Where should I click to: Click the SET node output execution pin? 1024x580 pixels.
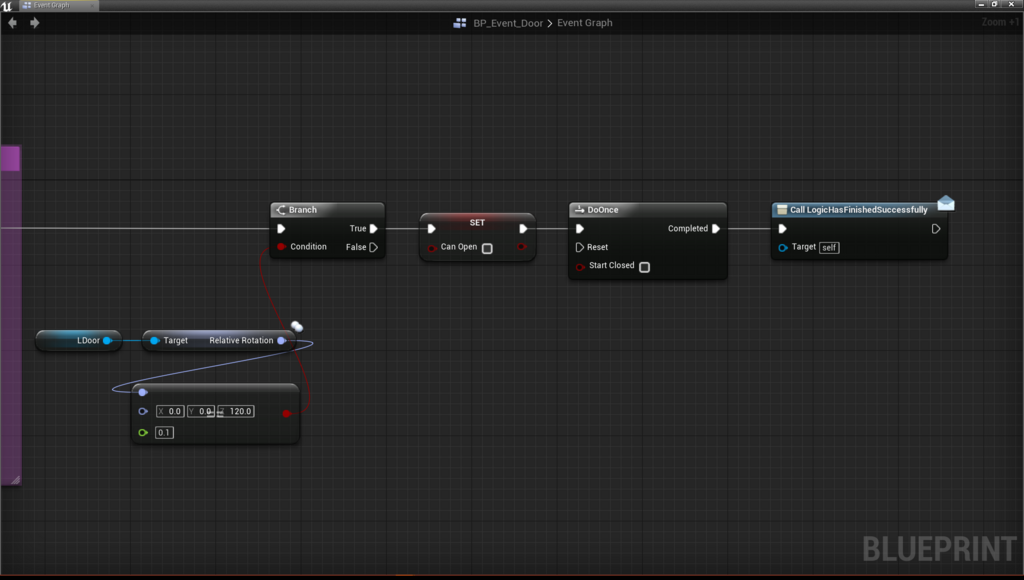coord(523,229)
